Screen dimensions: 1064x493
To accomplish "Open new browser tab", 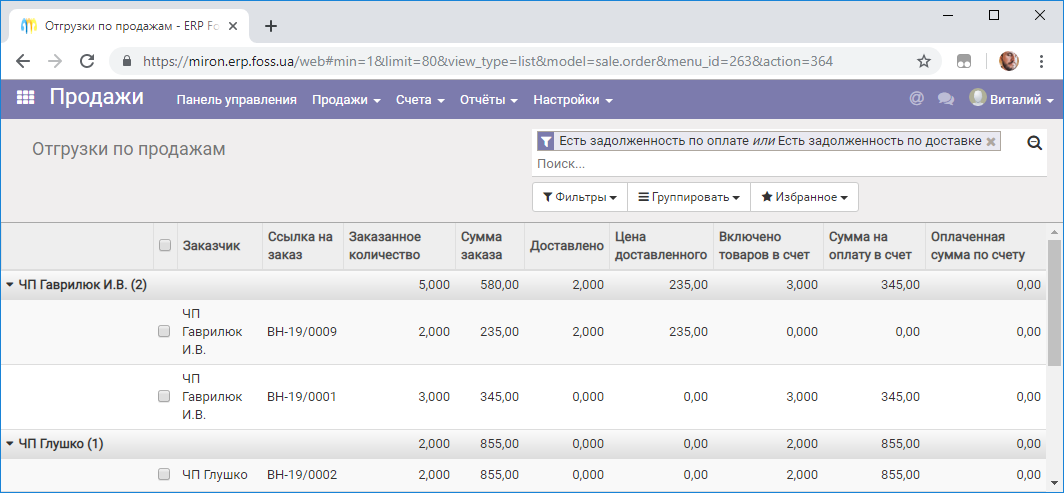I will click(271, 26).
